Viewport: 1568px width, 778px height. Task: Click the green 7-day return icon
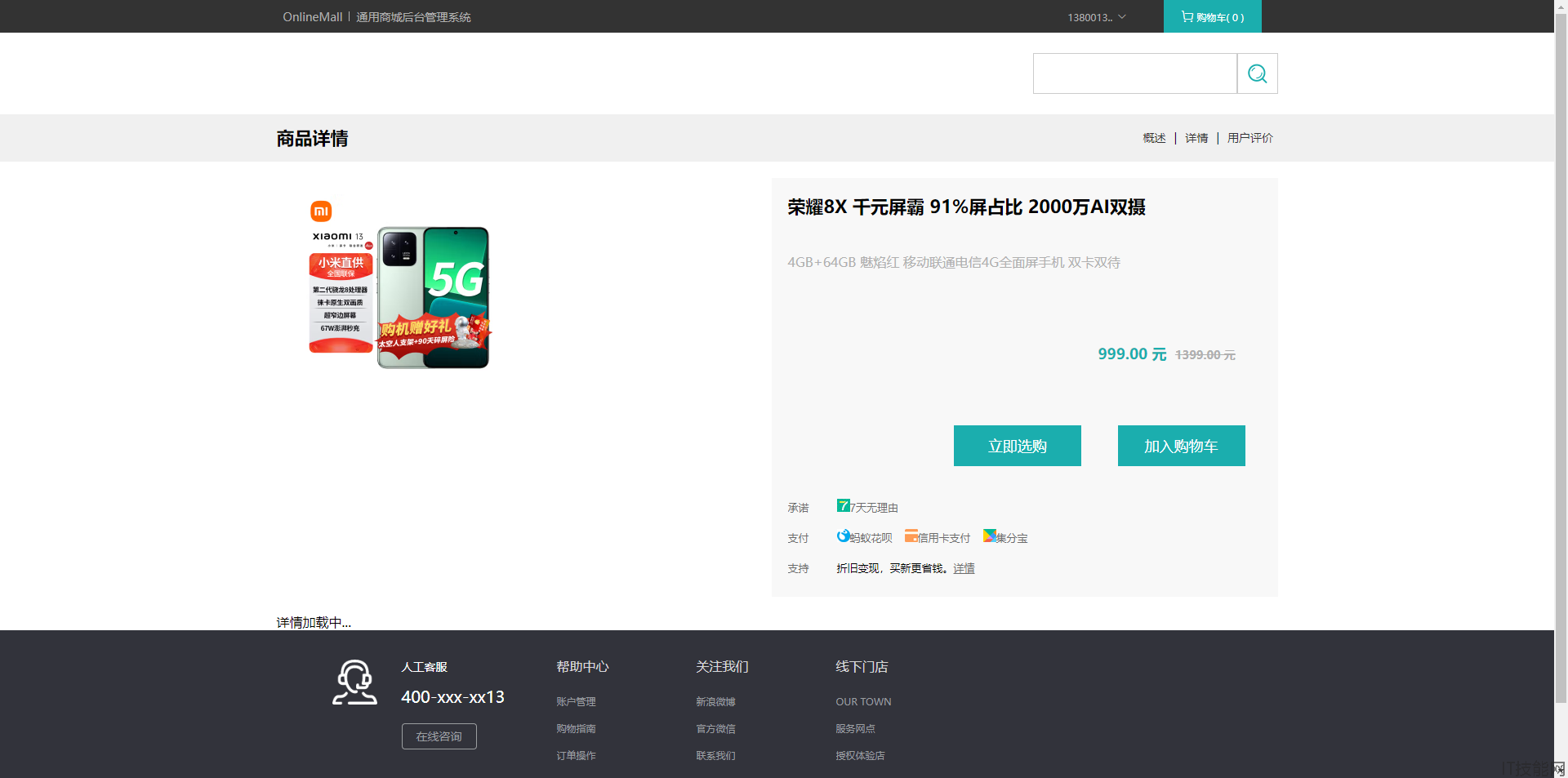click(x=843, y=505)
